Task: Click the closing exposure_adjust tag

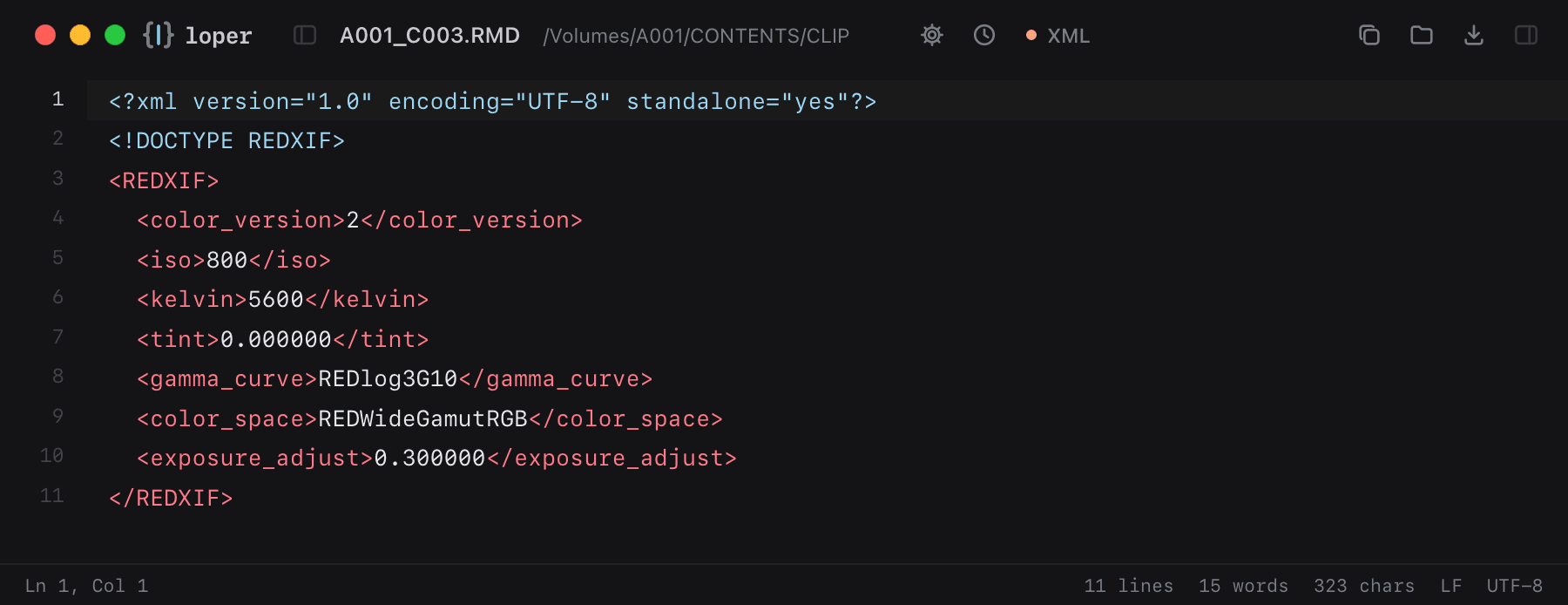Action: pyautogui.click(x=612, y=459)
